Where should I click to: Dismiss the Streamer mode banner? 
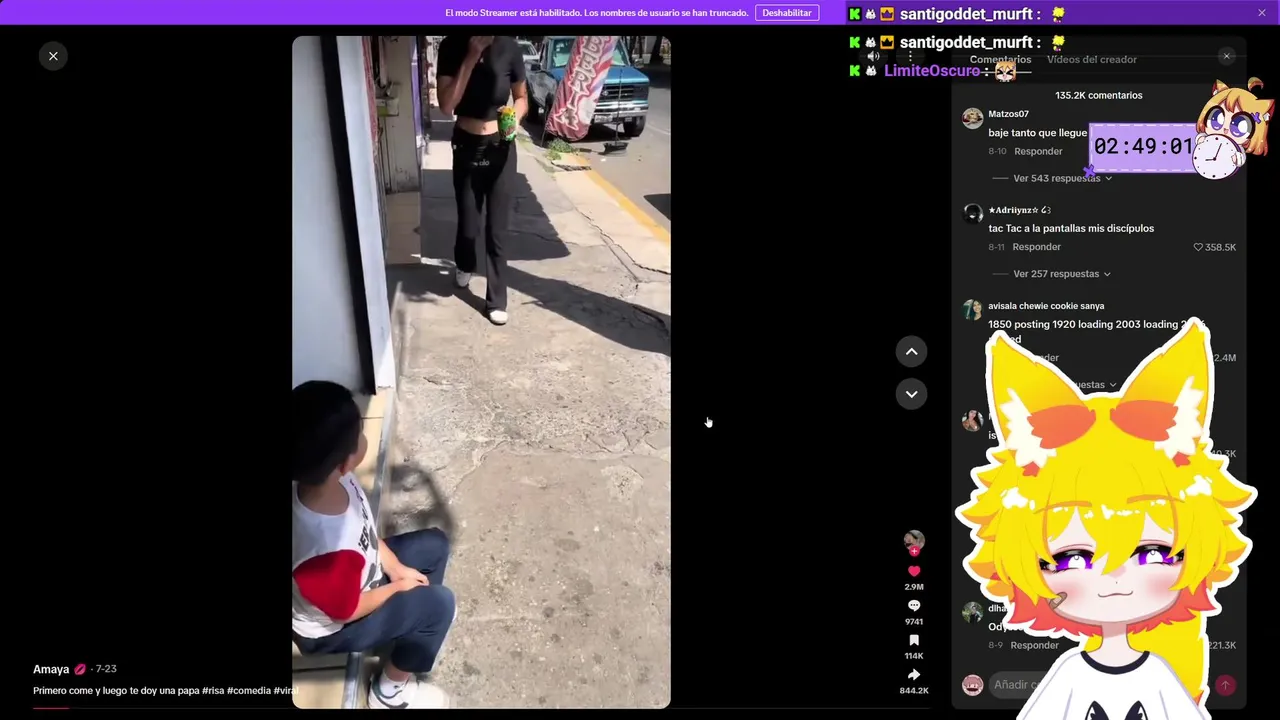click(1262, 13)
